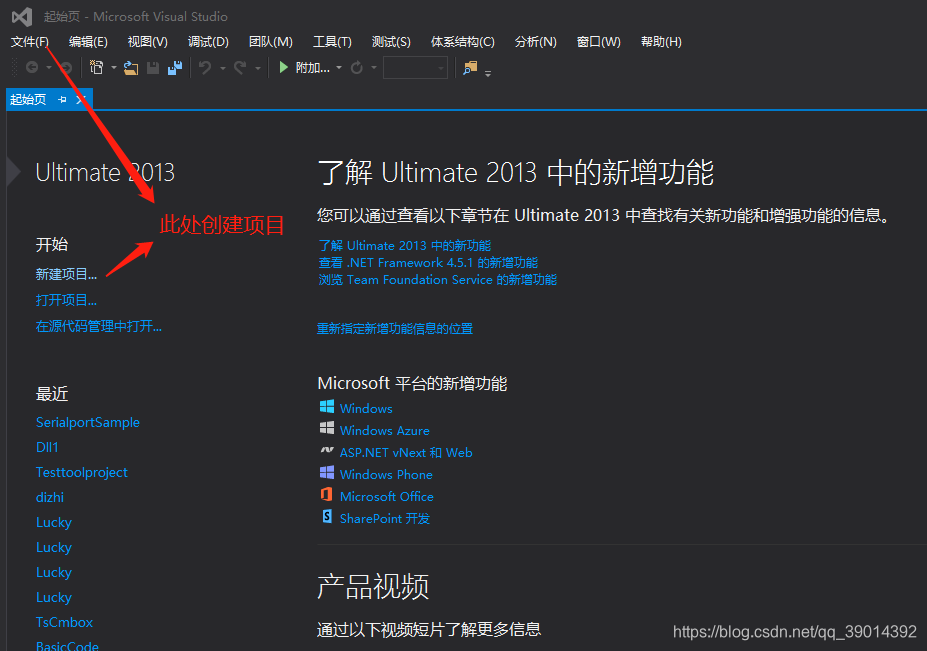This screenshot has width=927, height=651.
Task: Click the Windows logo icon
Action: point(327,407)
